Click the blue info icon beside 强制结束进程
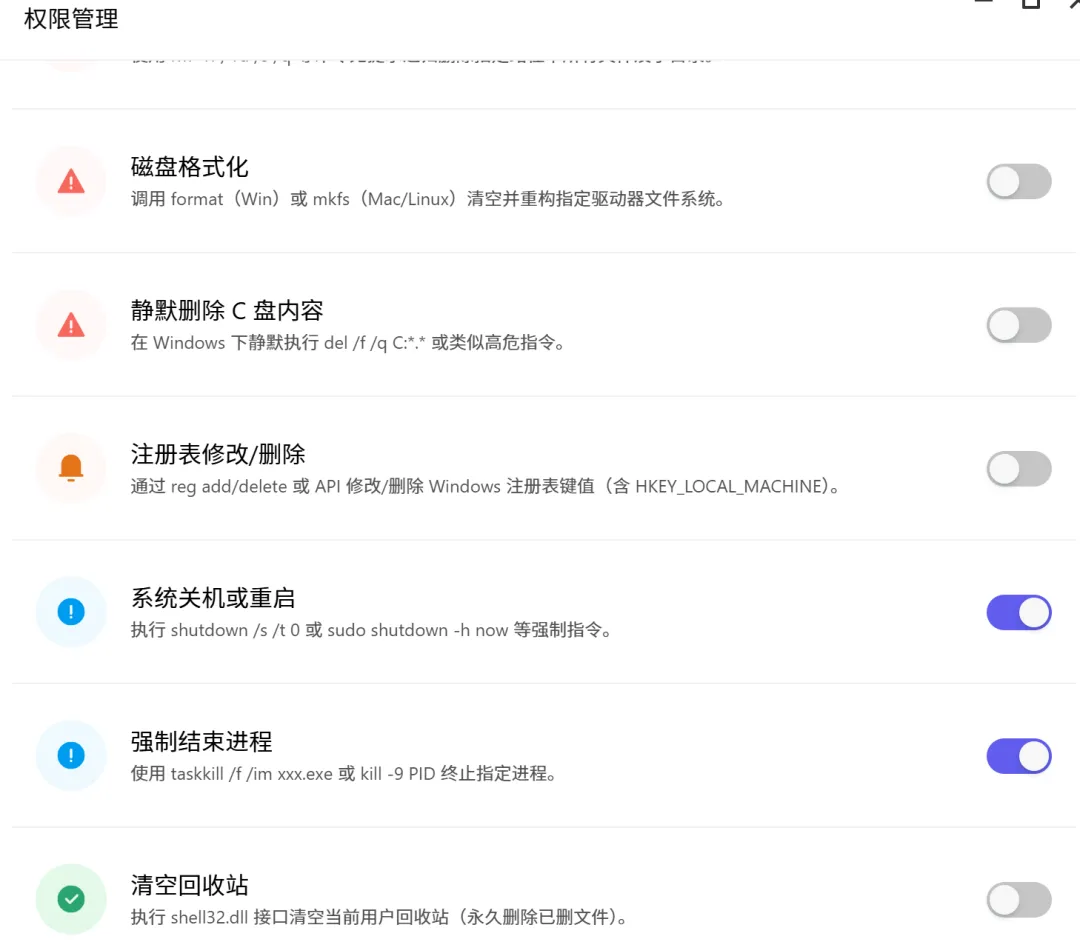The height and width of the screenshot is (942, 1080). 71,756
